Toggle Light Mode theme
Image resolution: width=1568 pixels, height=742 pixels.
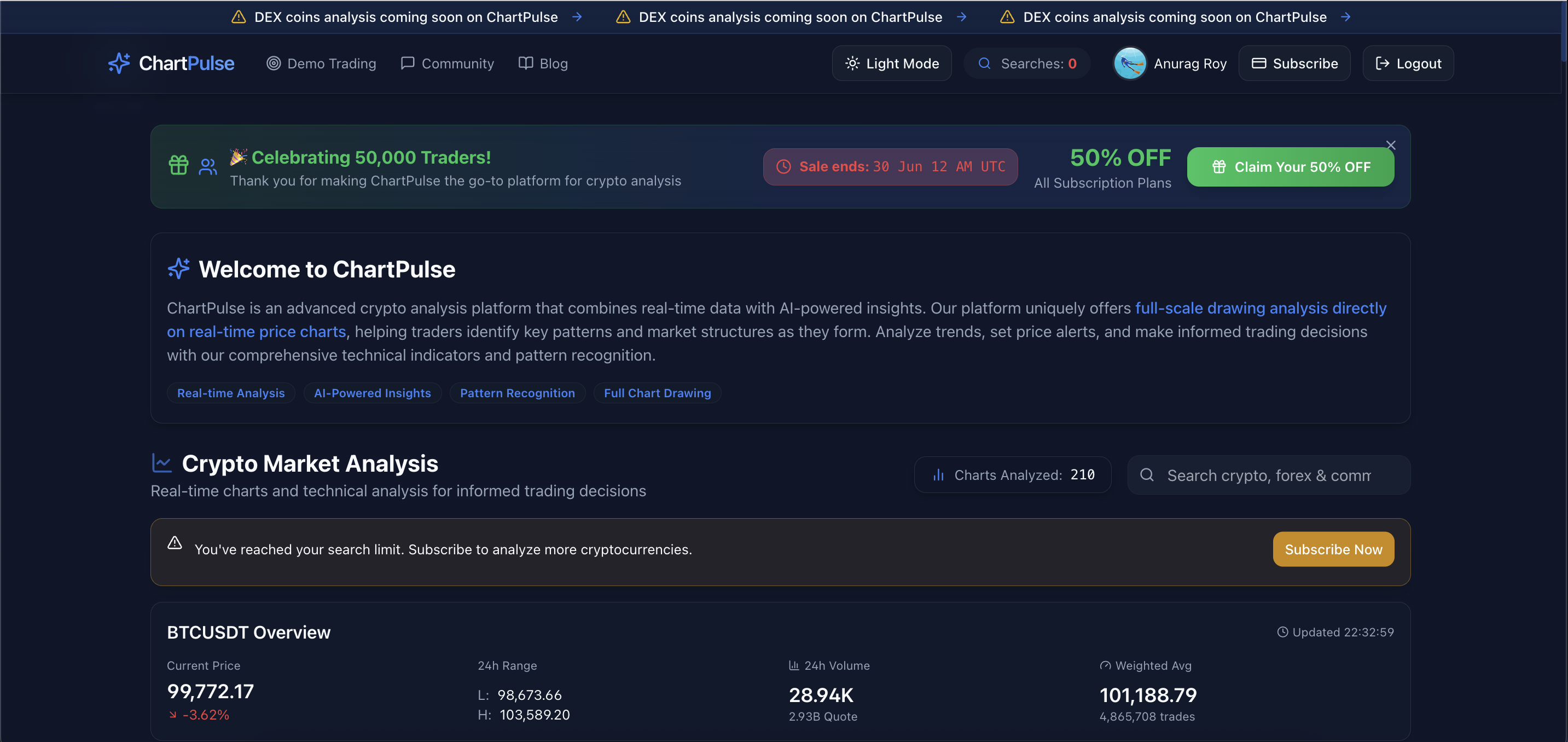click(892, 63)
